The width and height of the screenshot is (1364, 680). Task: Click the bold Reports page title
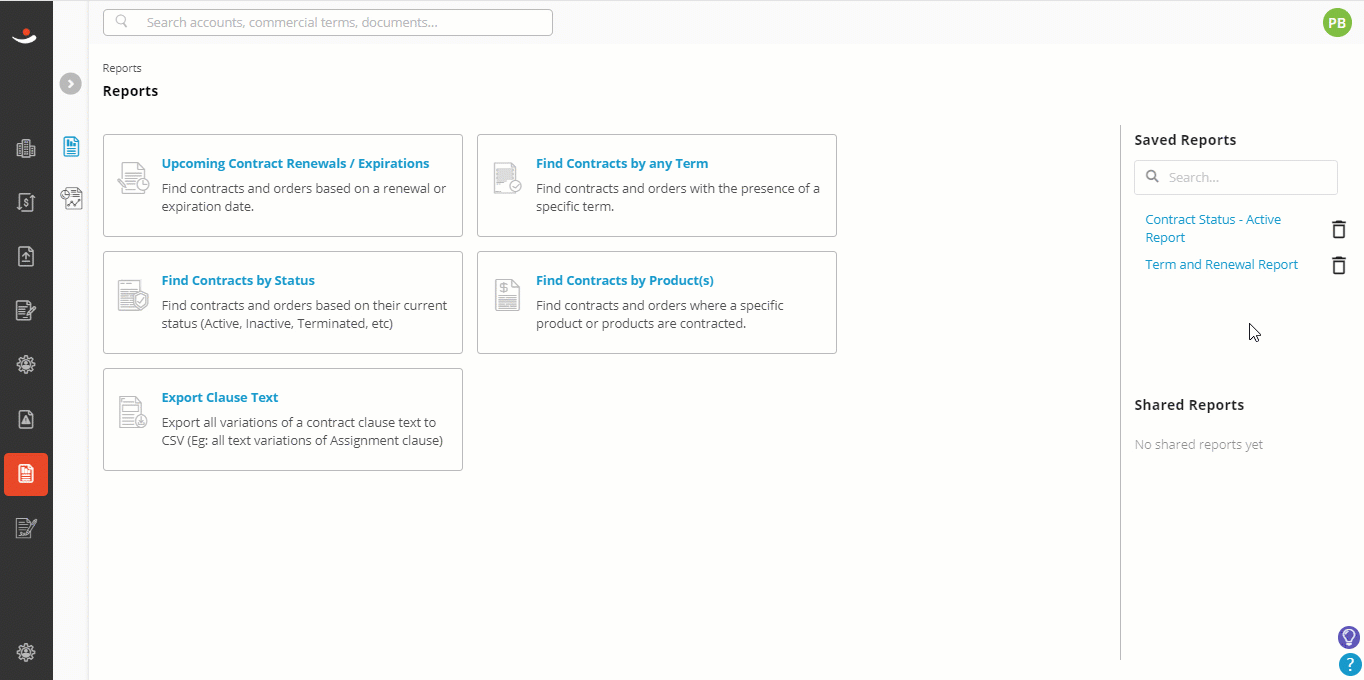coord(130,91)
